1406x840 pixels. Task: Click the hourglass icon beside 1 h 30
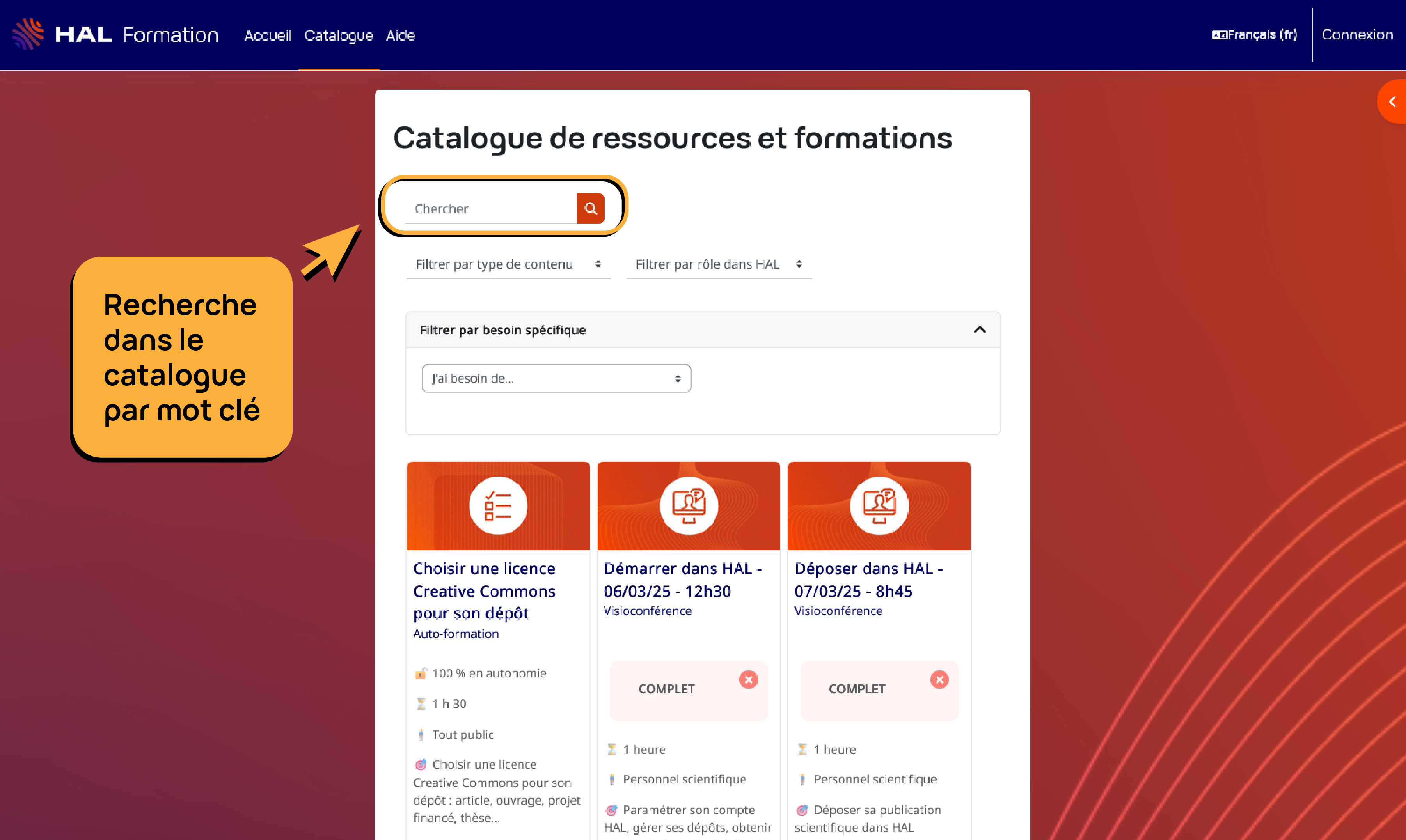(421, 704)
